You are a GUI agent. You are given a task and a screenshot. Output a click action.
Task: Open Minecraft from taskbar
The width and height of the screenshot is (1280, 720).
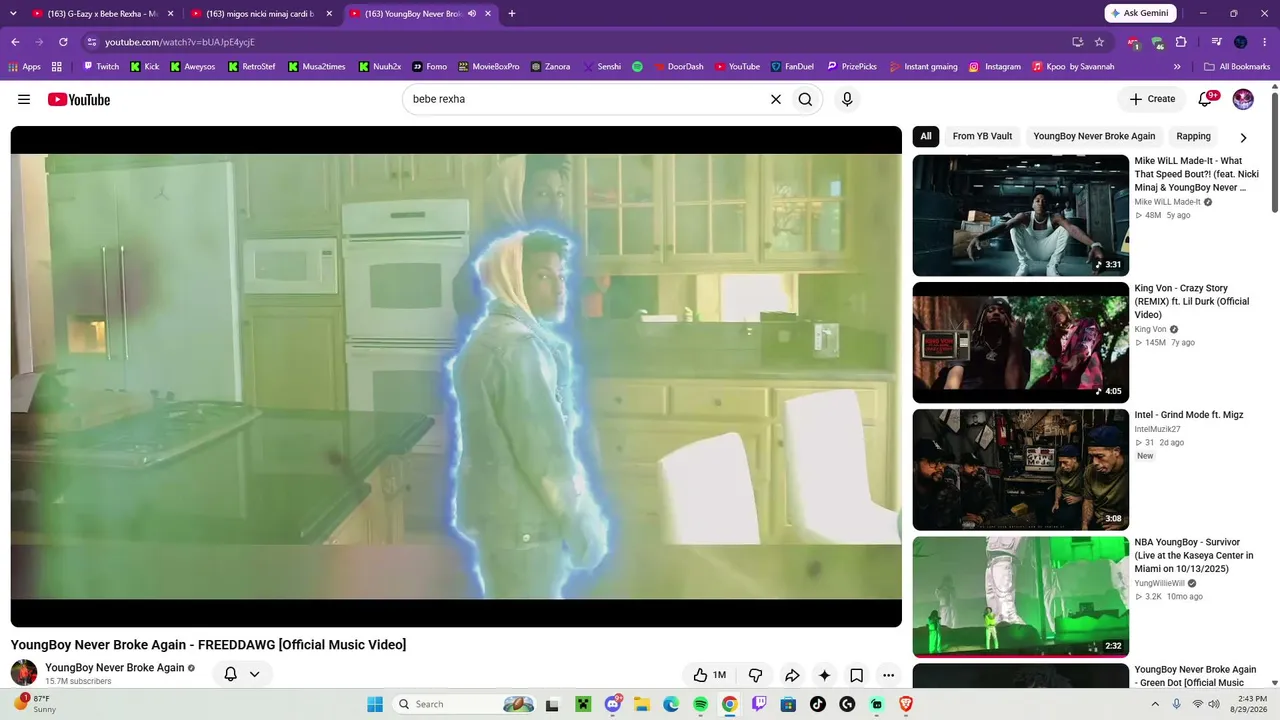point(582,704)
